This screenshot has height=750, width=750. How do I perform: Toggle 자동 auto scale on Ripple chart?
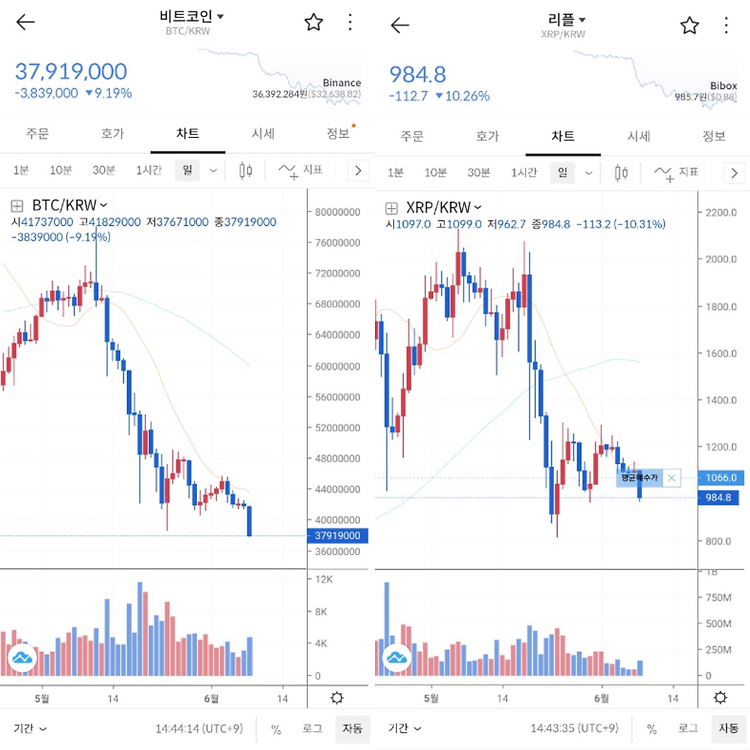pyautogui.click(x=728, y=728)
